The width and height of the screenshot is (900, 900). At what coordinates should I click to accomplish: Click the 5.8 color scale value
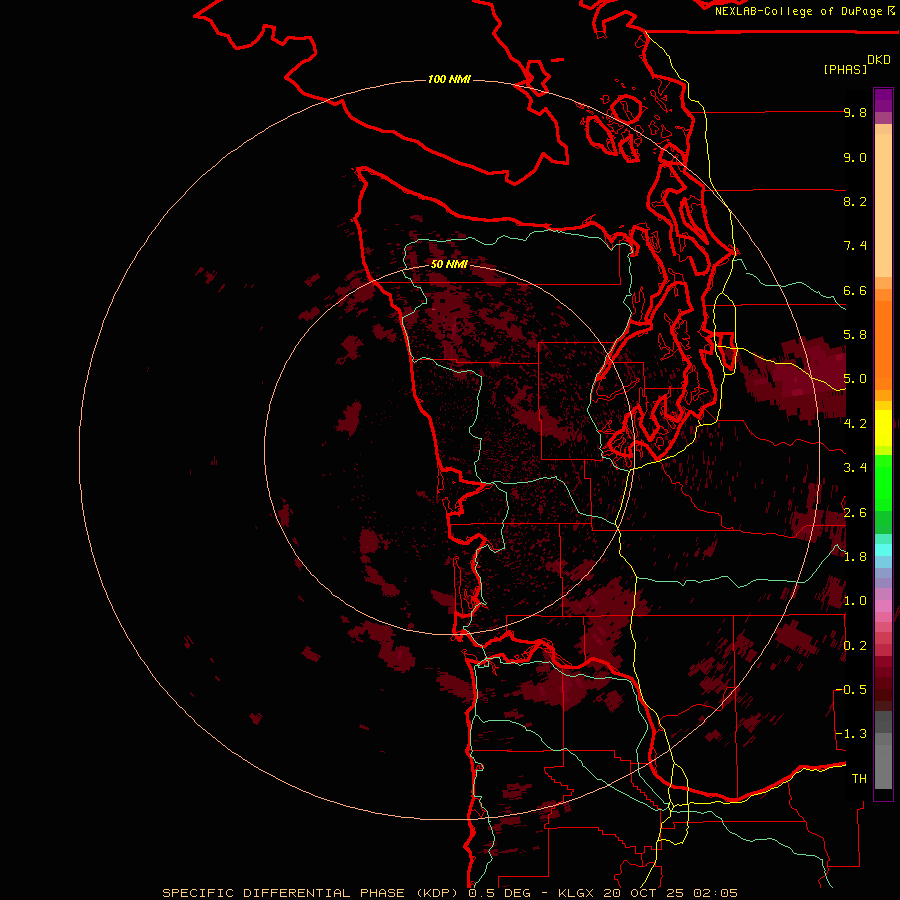click(855, 335)
